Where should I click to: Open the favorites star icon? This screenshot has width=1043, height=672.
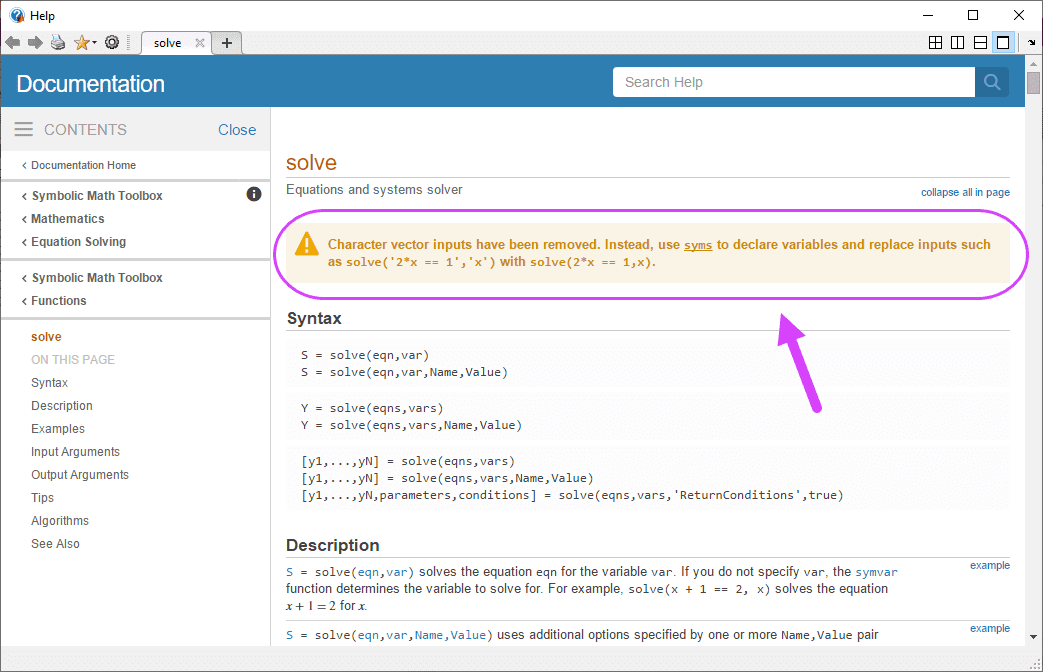(x=82, y=43)
